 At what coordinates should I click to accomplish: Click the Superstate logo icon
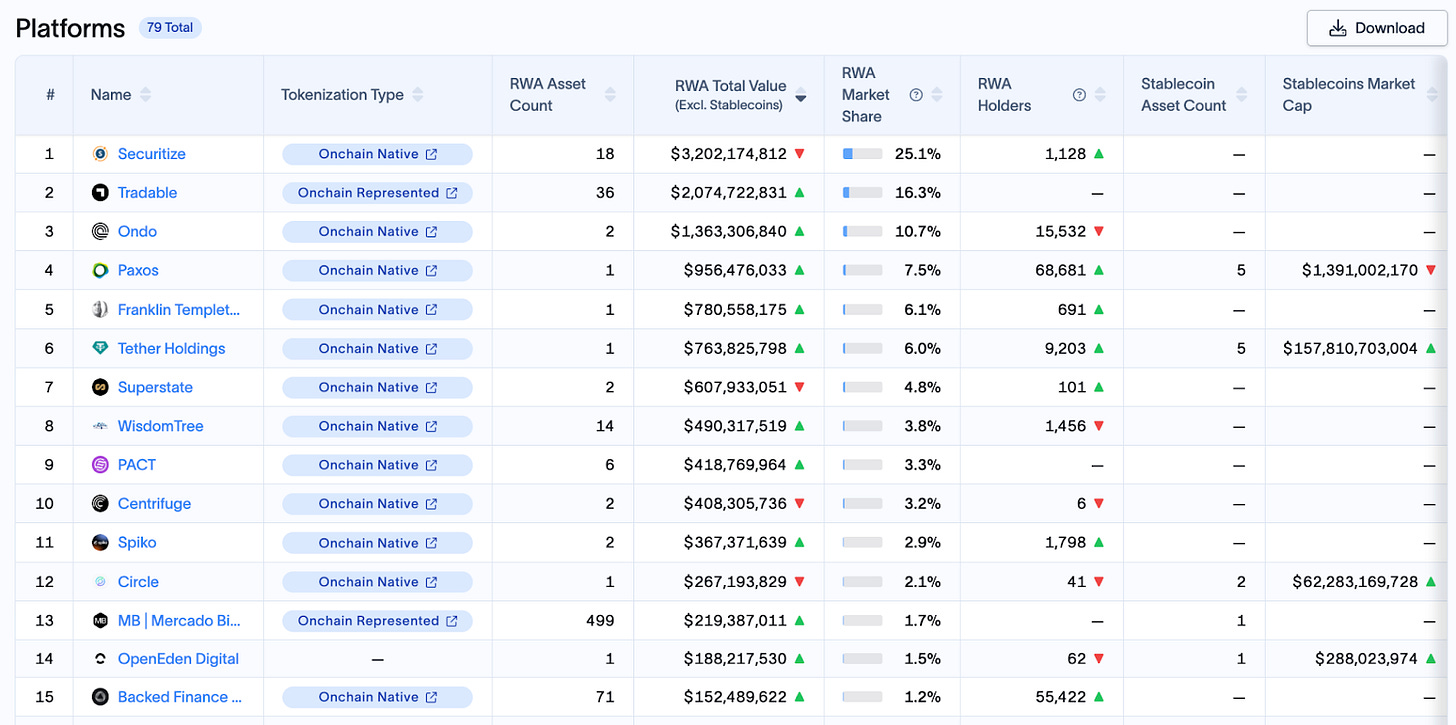100,387
